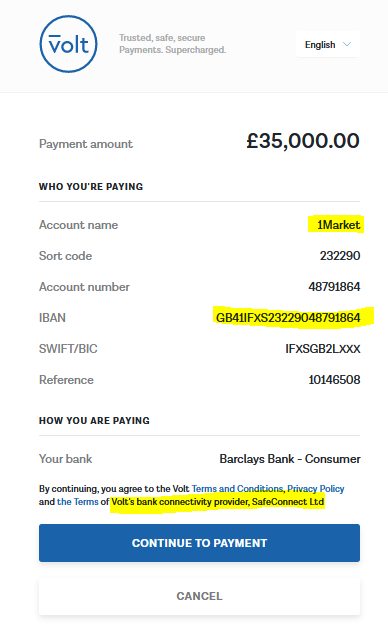Viewport: 388px width, 631px height.
Task: Open the English language dropdown
Action: coord(328,45)
